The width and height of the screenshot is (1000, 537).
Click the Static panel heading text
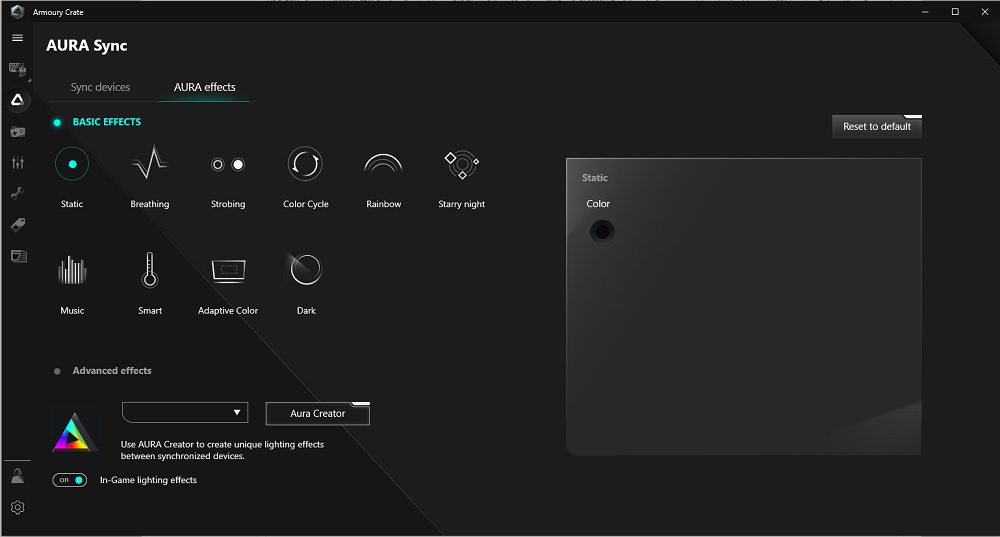coord(595,178)
